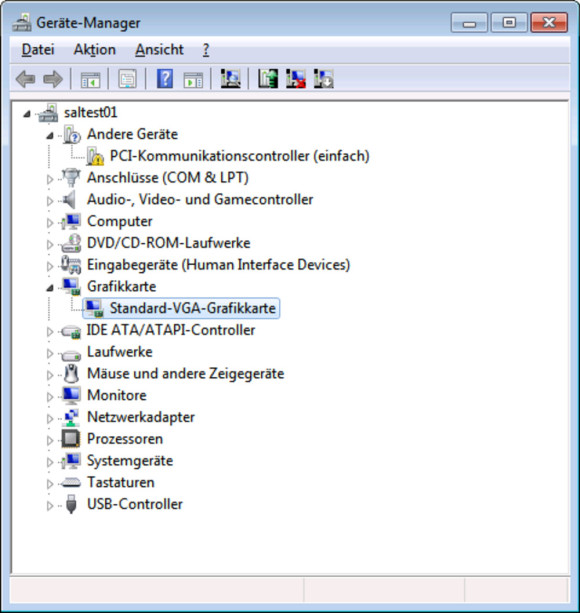
Task: Click Show/Hide console tree toolbar icon
Action: [x=90, y=80]
